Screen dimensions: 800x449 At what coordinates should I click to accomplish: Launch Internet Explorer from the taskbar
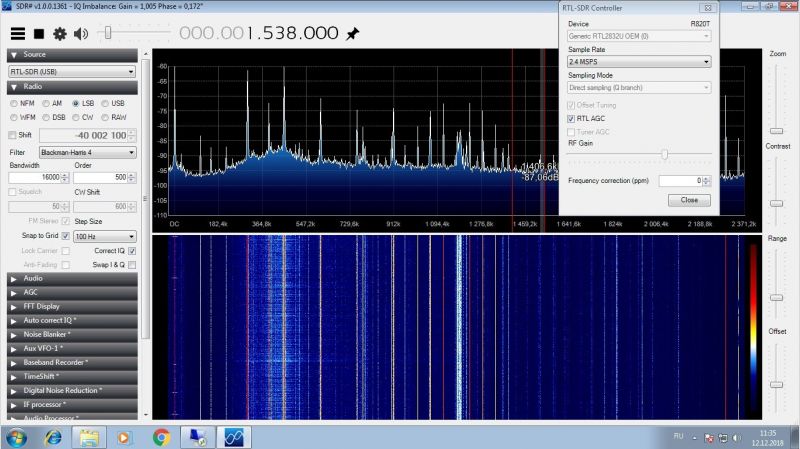coord(53,437)
